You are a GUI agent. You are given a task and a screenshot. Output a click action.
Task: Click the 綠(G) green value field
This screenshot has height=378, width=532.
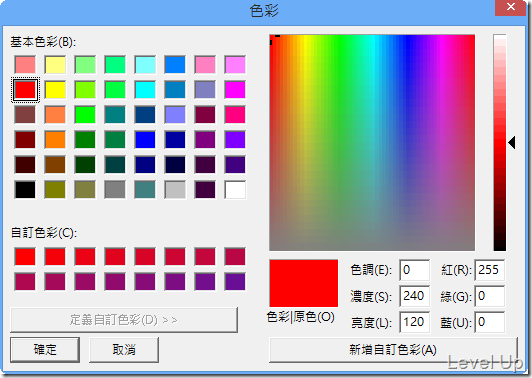(x=490, y=296)
